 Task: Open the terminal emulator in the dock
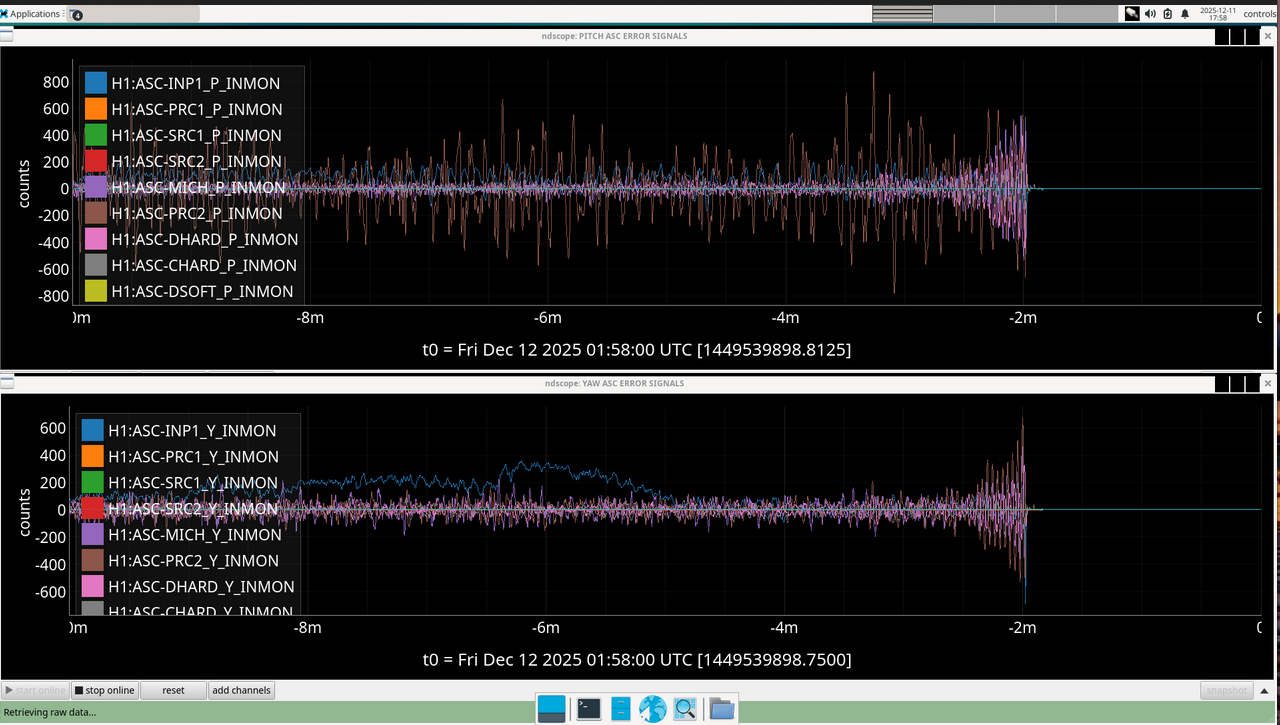pos(589,709)
